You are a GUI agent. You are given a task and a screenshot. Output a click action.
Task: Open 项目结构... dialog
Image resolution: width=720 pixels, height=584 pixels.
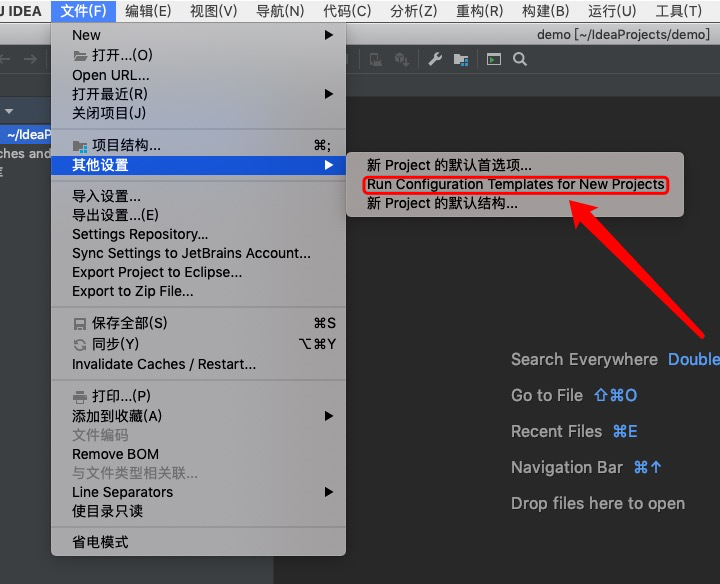coord(198,146)
